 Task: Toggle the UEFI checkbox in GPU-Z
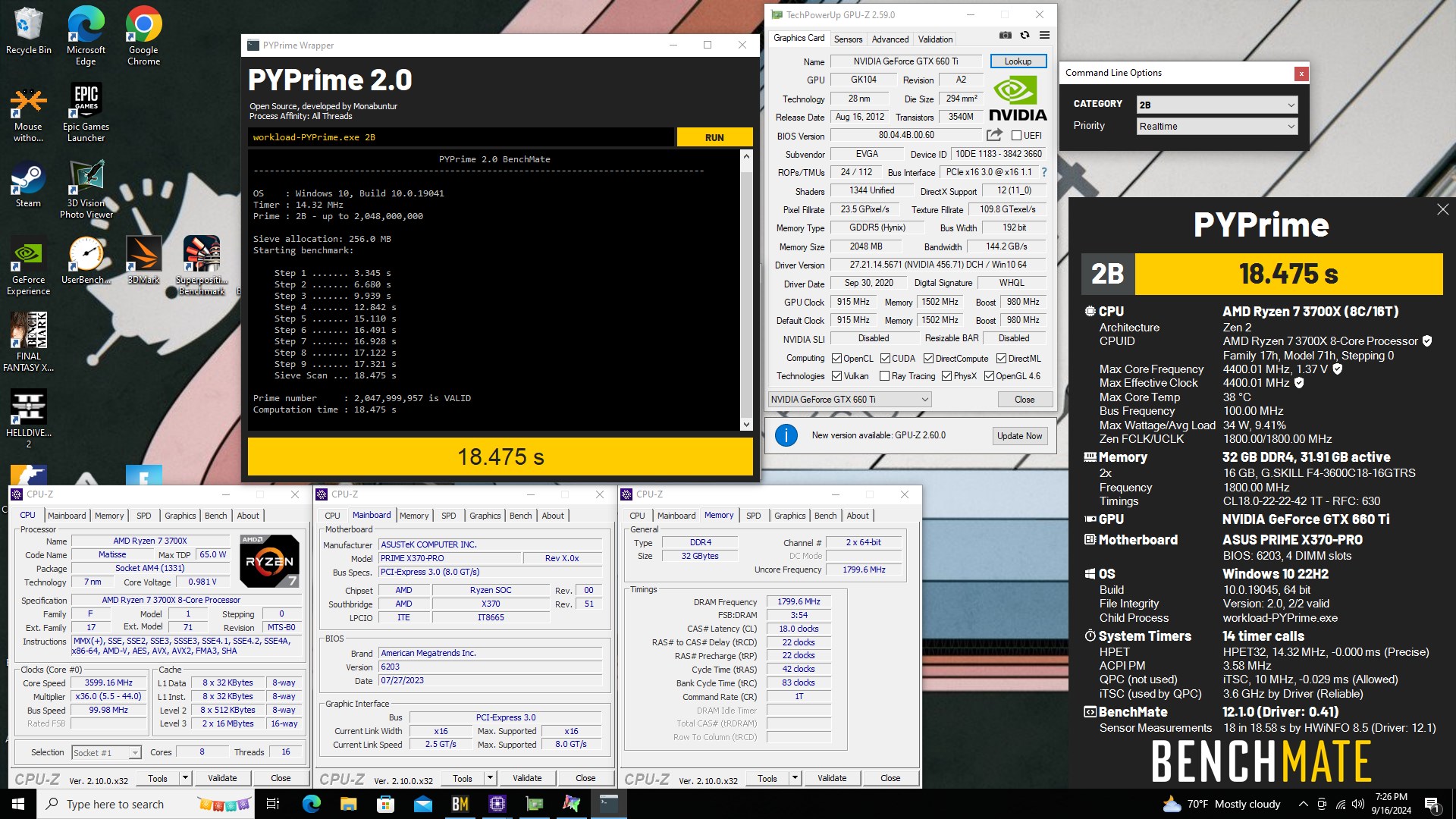tap(1016, 136)
